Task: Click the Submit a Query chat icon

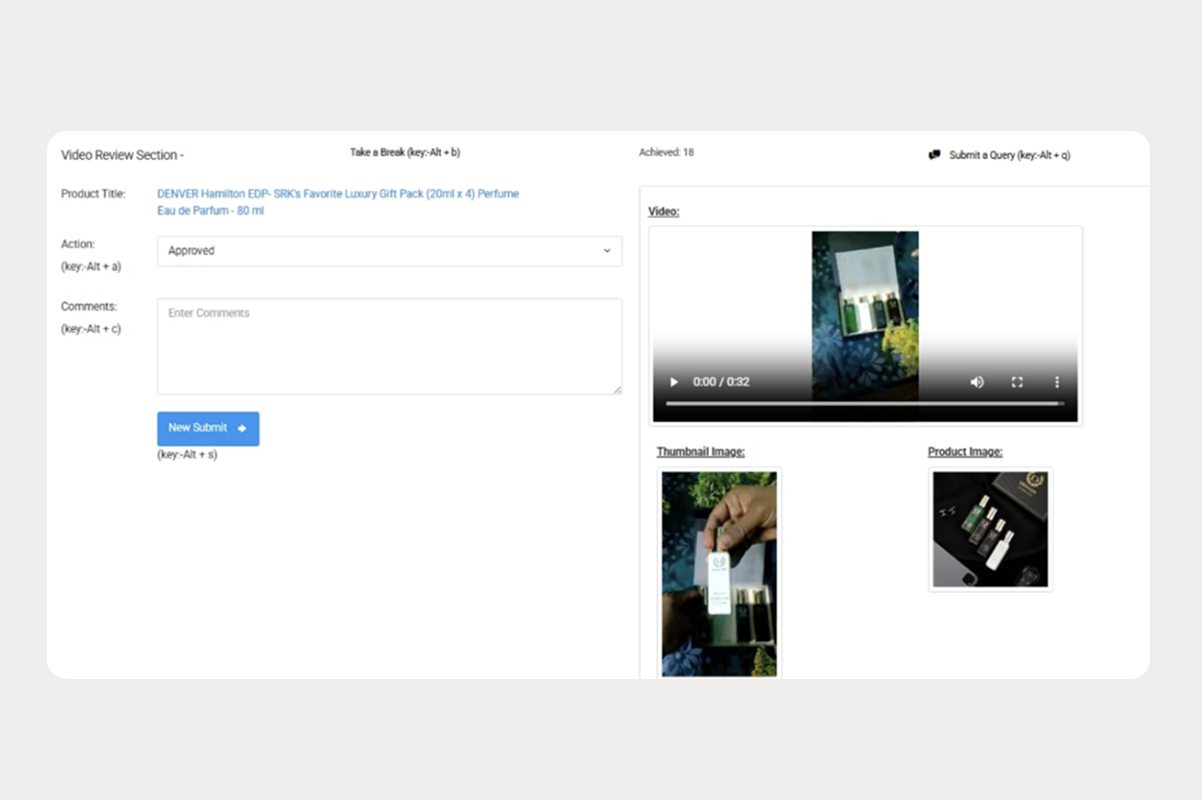Action: pos(935,155)
